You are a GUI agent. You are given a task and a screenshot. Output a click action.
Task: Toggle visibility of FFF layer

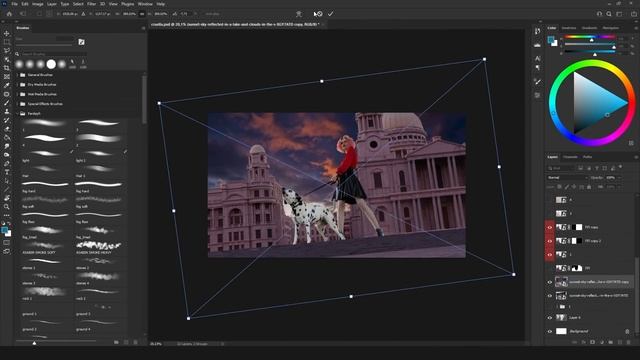[549, 268]
